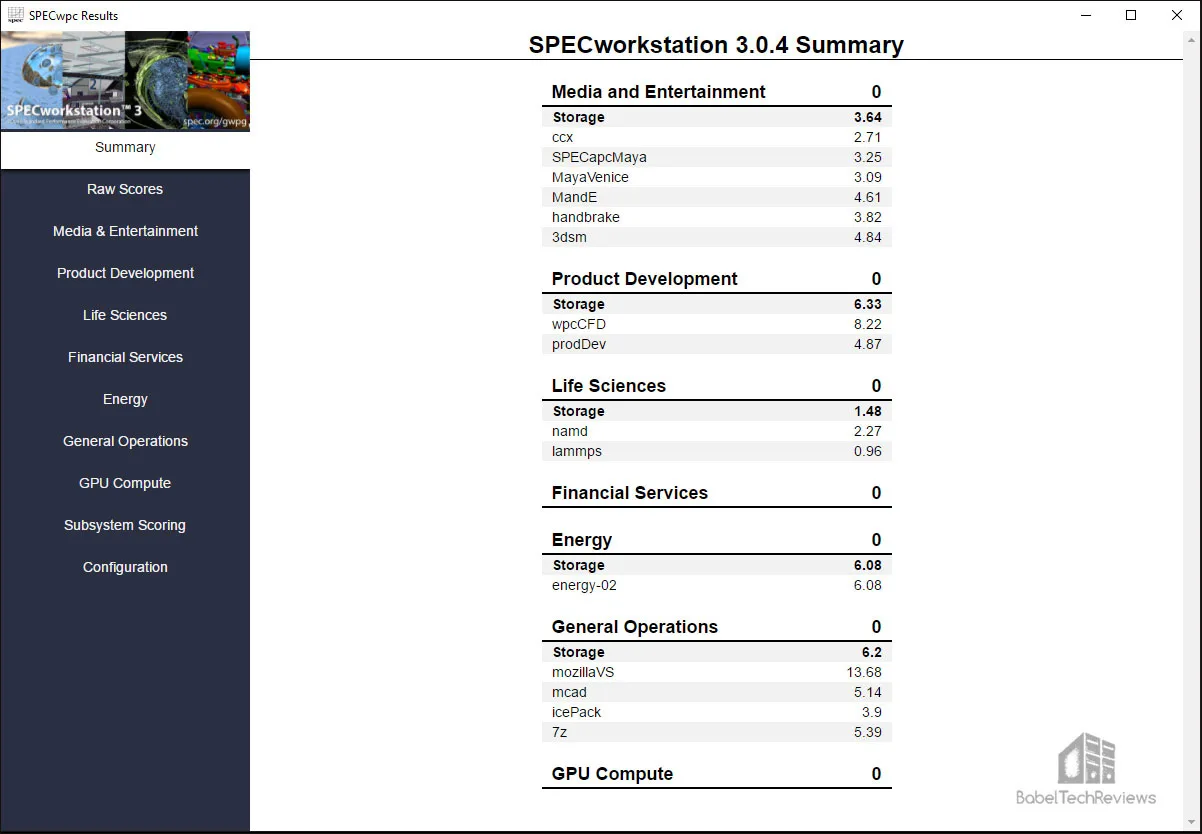Click the wpcCFD score 8.22
This screenshot has height=834, width=1202.
click(867, 324)
